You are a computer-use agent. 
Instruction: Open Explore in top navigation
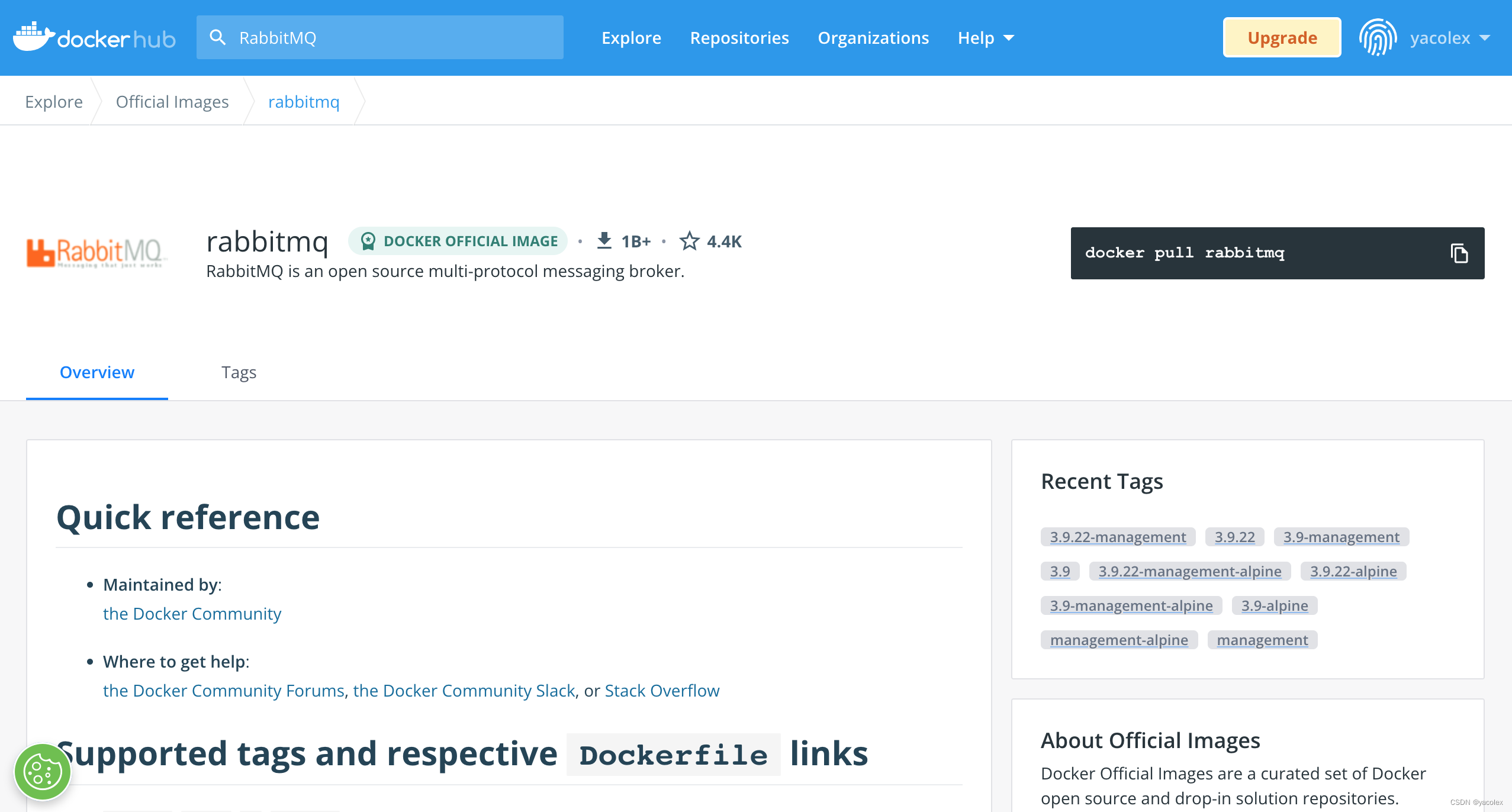tap(631, 38)
